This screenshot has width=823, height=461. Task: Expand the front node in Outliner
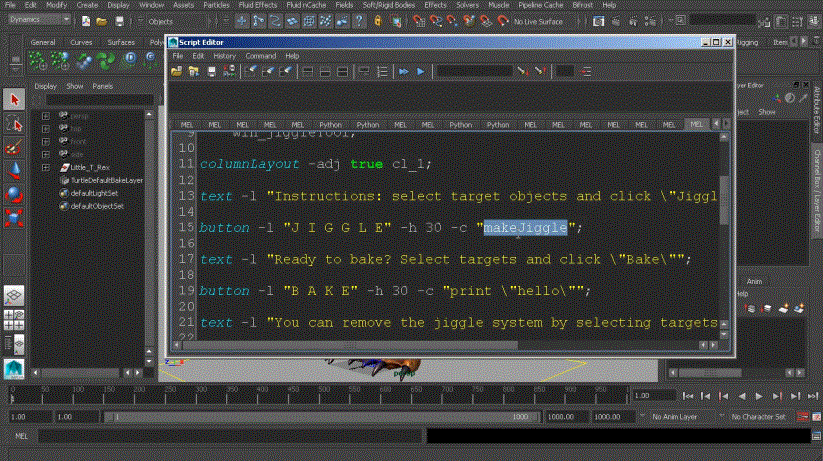pyautogui.click(x=46, y=142)
